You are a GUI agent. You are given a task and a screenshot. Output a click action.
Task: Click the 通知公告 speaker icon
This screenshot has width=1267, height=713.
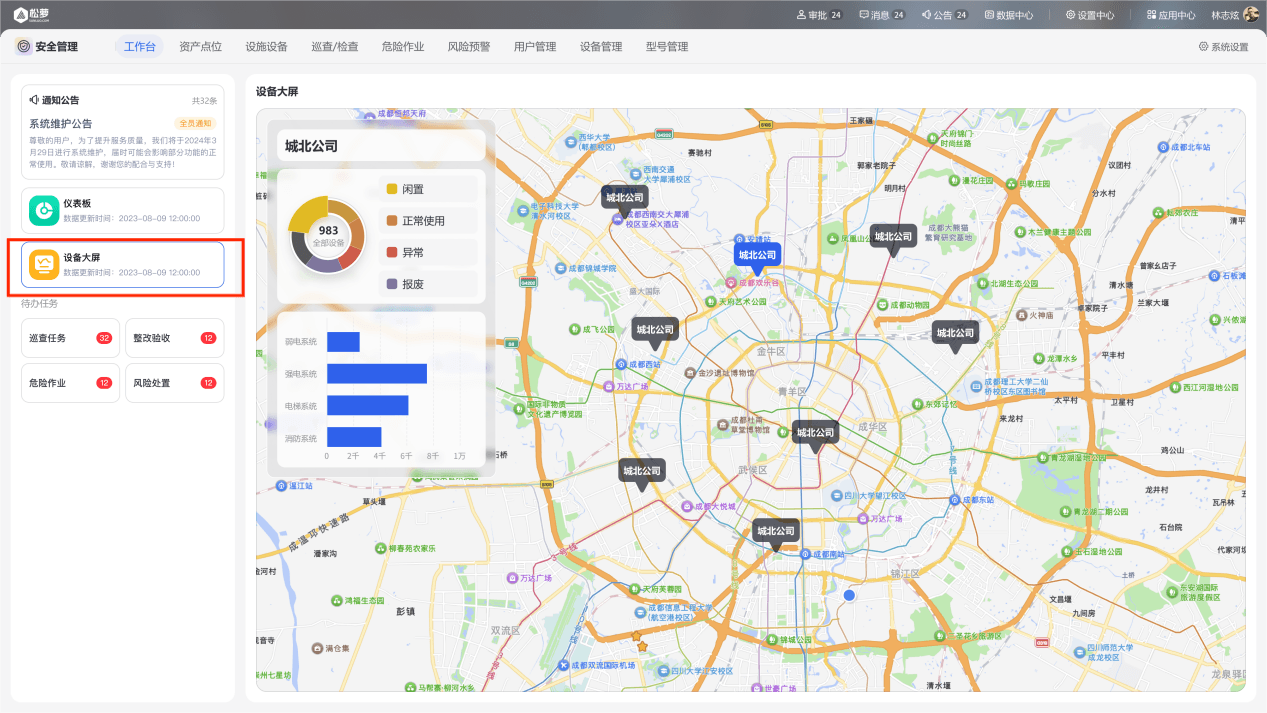(x=34, y=100)
